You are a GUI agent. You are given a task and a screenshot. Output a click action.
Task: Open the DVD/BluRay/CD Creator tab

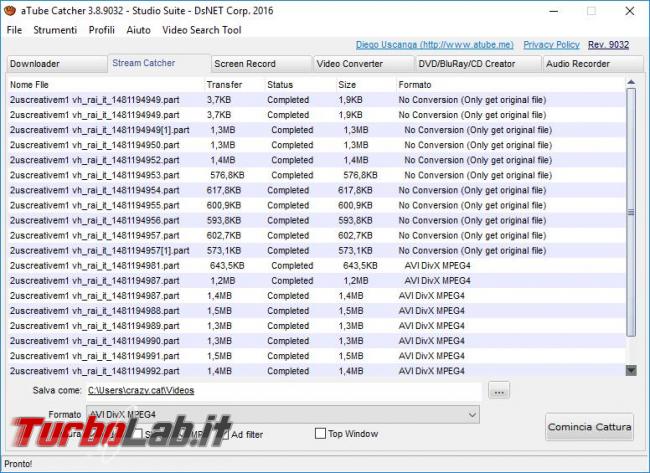click(x=478, y=64)
